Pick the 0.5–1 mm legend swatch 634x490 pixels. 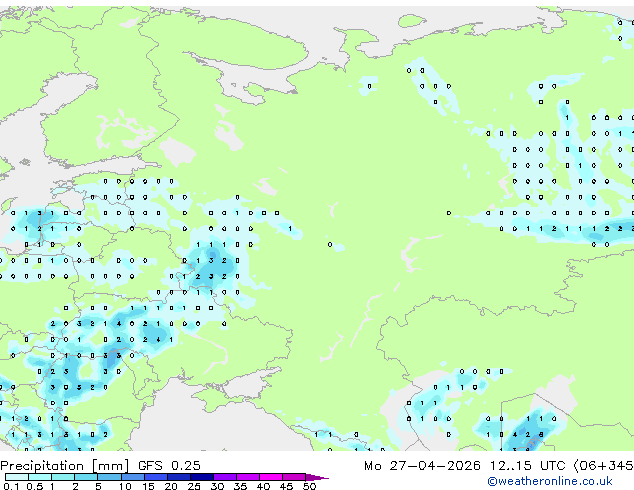[x=40, y=477]
